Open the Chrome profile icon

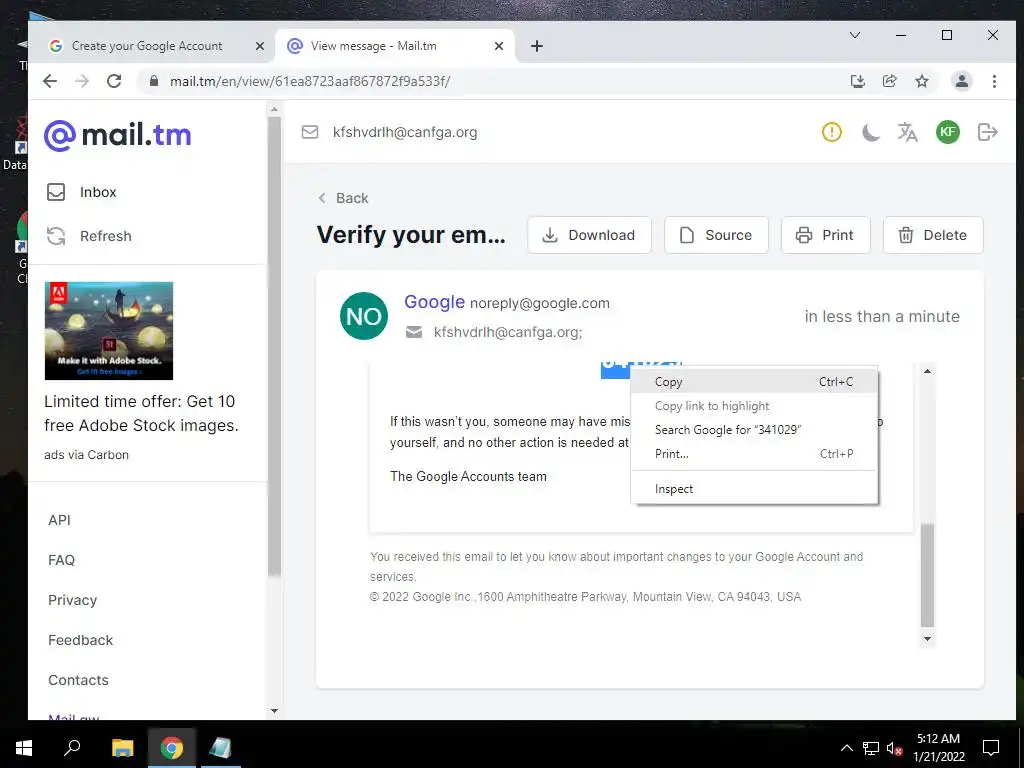[x=961, y=81]
